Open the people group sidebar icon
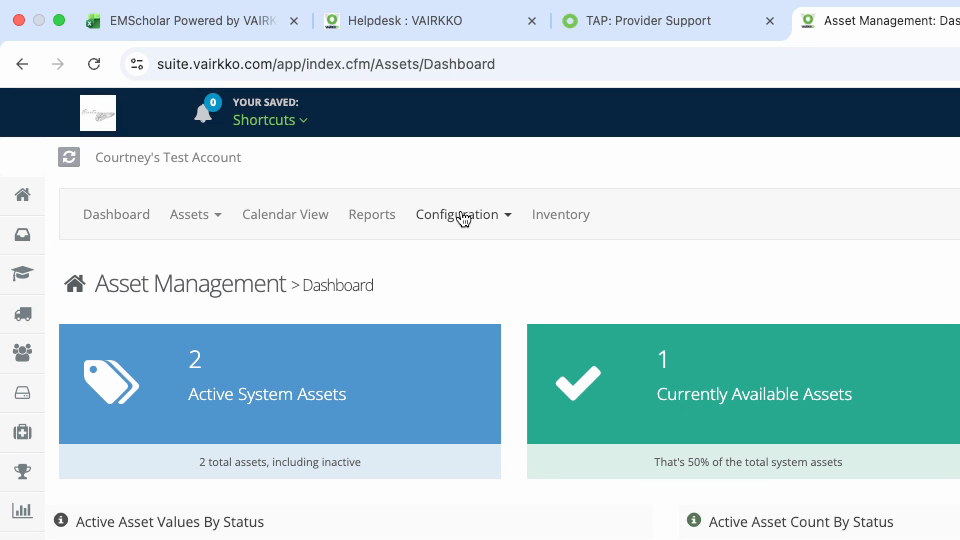 23,353
